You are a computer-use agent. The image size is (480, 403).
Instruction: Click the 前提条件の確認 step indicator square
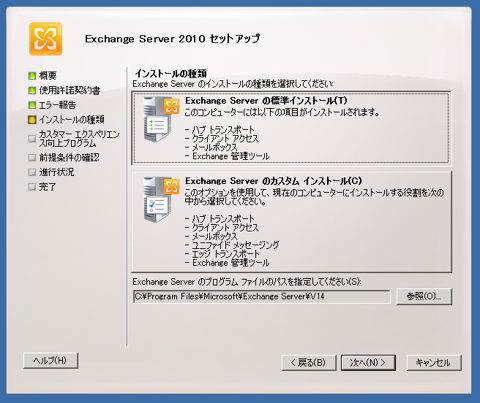pyautogui.click(x=32, y=157)
